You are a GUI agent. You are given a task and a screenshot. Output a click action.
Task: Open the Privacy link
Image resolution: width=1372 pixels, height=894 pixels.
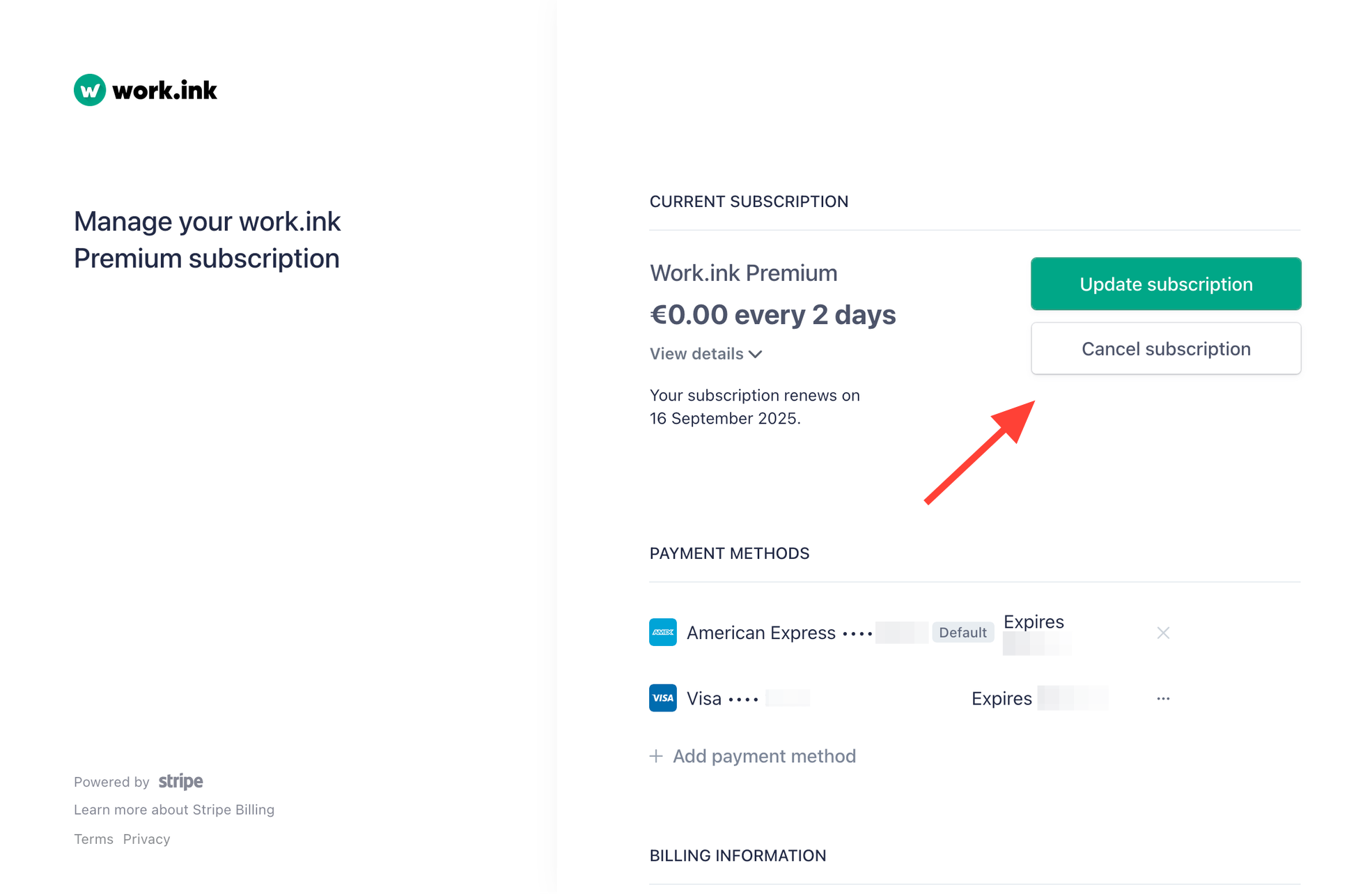click(x=146, y=839)
